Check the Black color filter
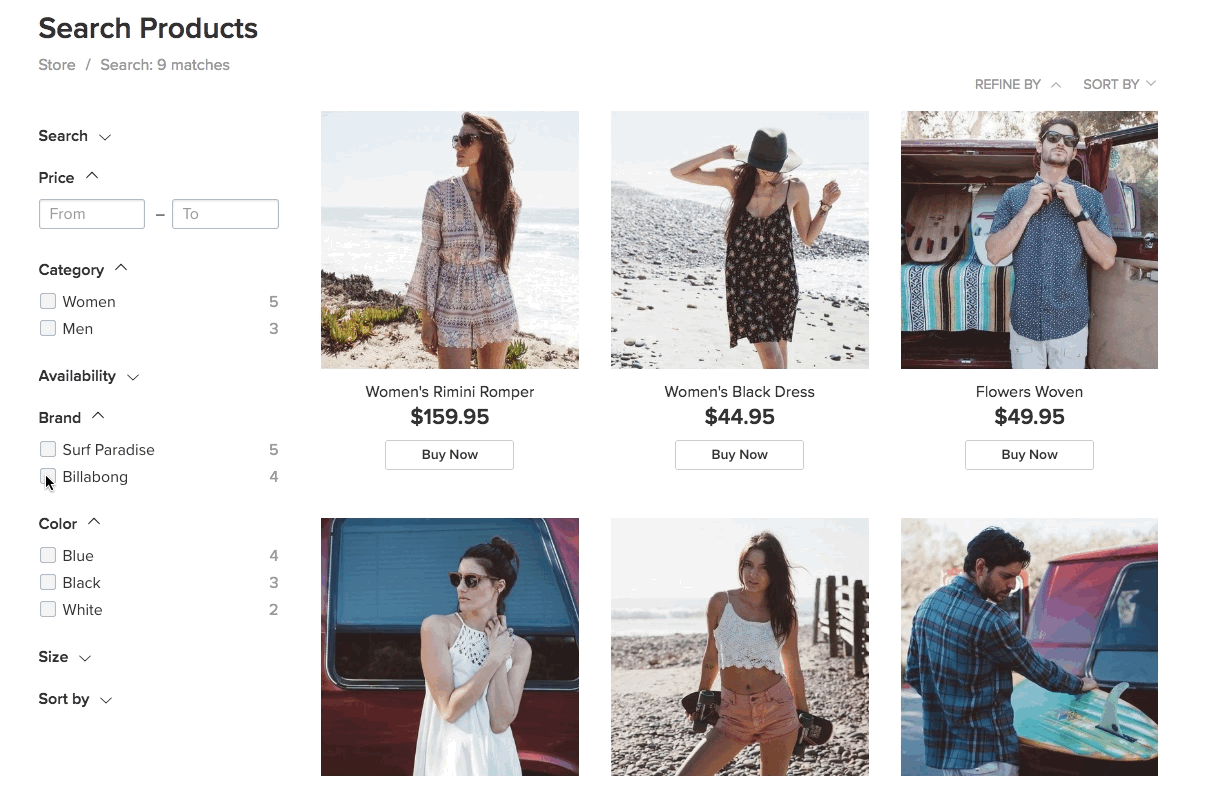Screen dimensions: 1226x790 click(47, 582)
